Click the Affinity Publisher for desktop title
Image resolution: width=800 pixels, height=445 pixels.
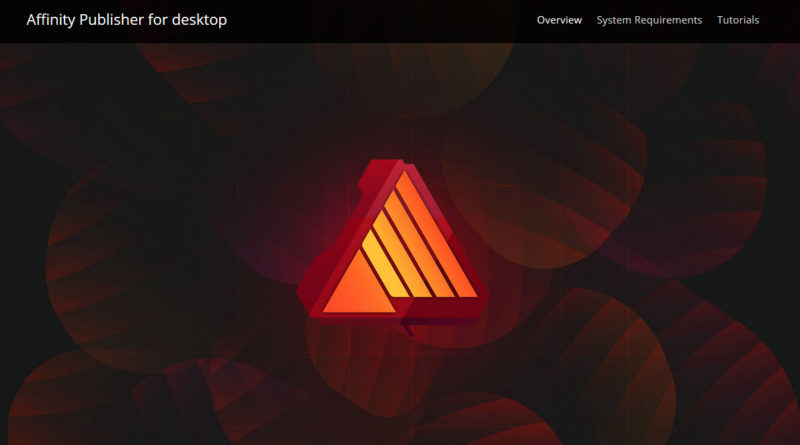tap(127, 20)
